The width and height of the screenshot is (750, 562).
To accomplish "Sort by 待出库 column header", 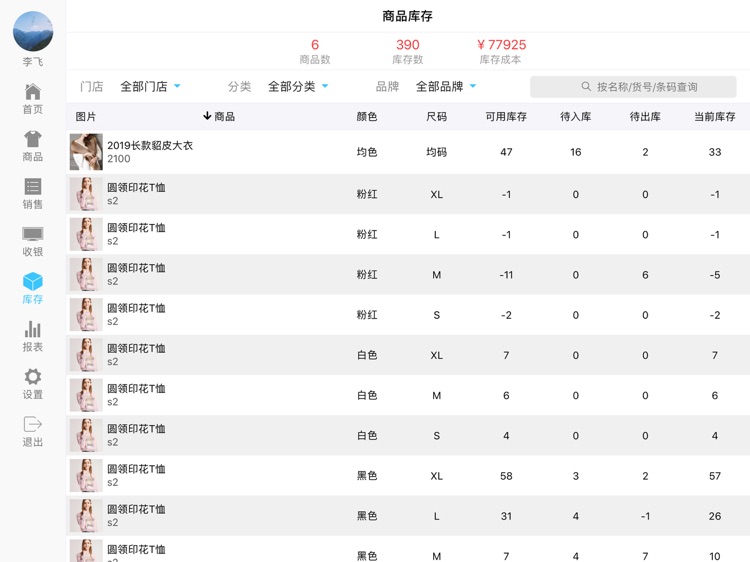I will tap(645, 116).
